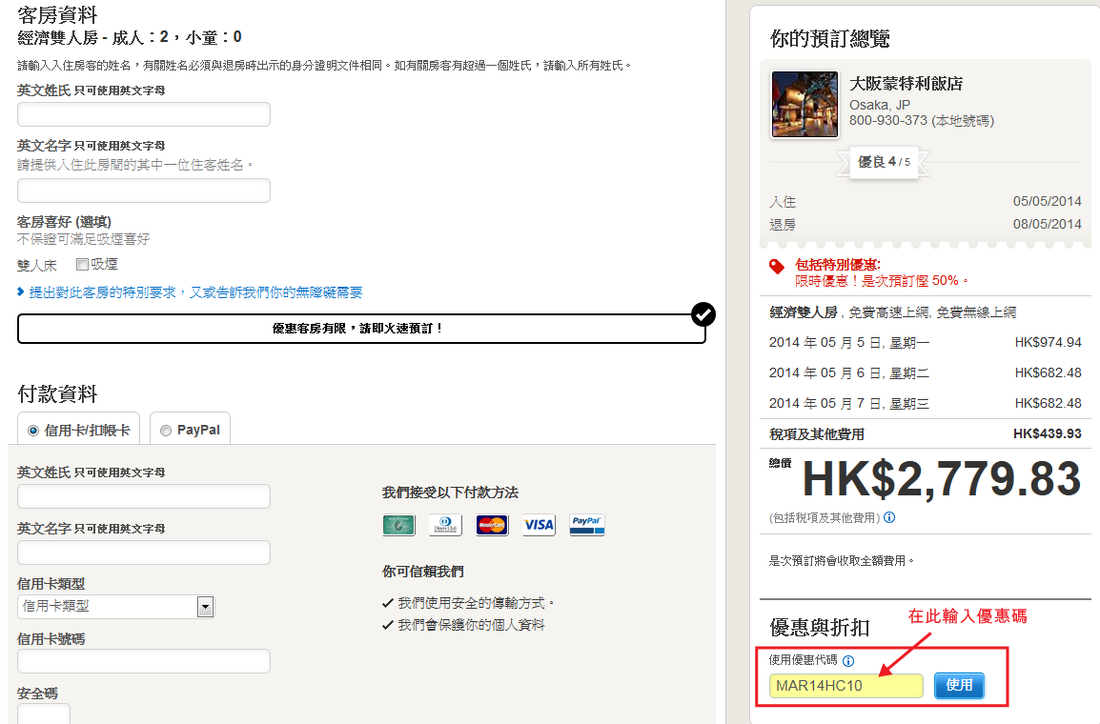
Task: Click the PayPal payment logo icon
Action: coord(586,525)
